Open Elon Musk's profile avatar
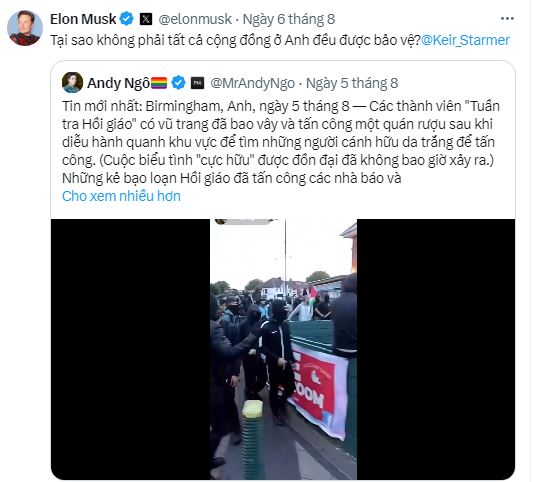 (x=25, y=28)
